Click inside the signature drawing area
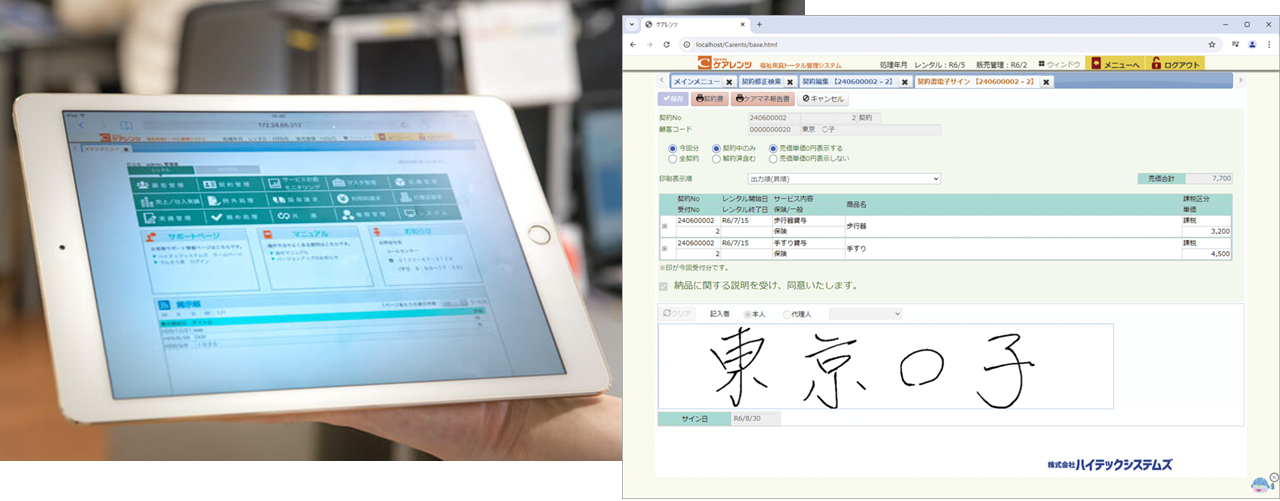 point(886,365)
